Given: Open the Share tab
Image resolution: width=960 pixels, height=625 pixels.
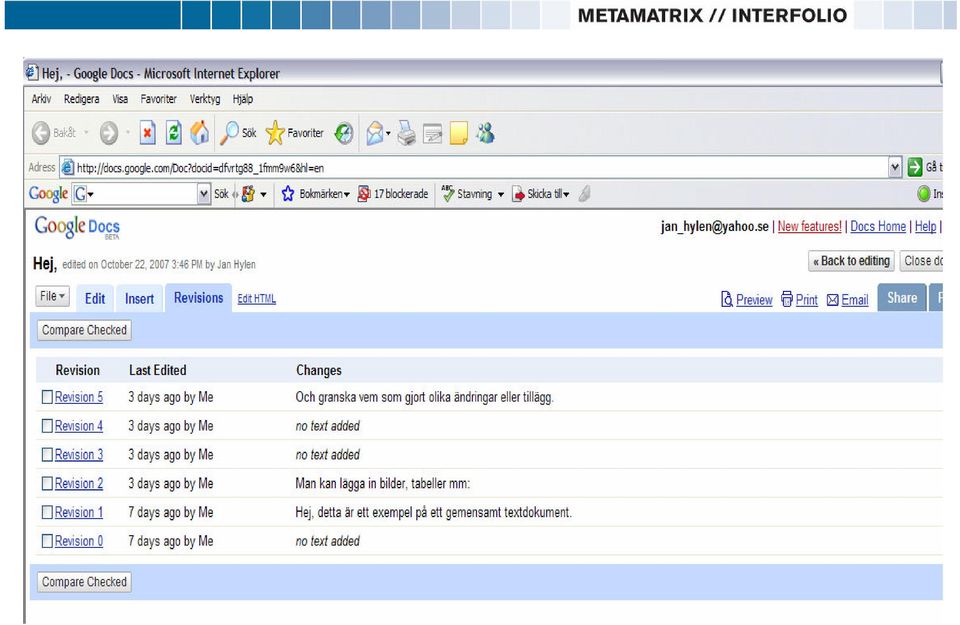Looking at the screenshot, I should [902, 298].
